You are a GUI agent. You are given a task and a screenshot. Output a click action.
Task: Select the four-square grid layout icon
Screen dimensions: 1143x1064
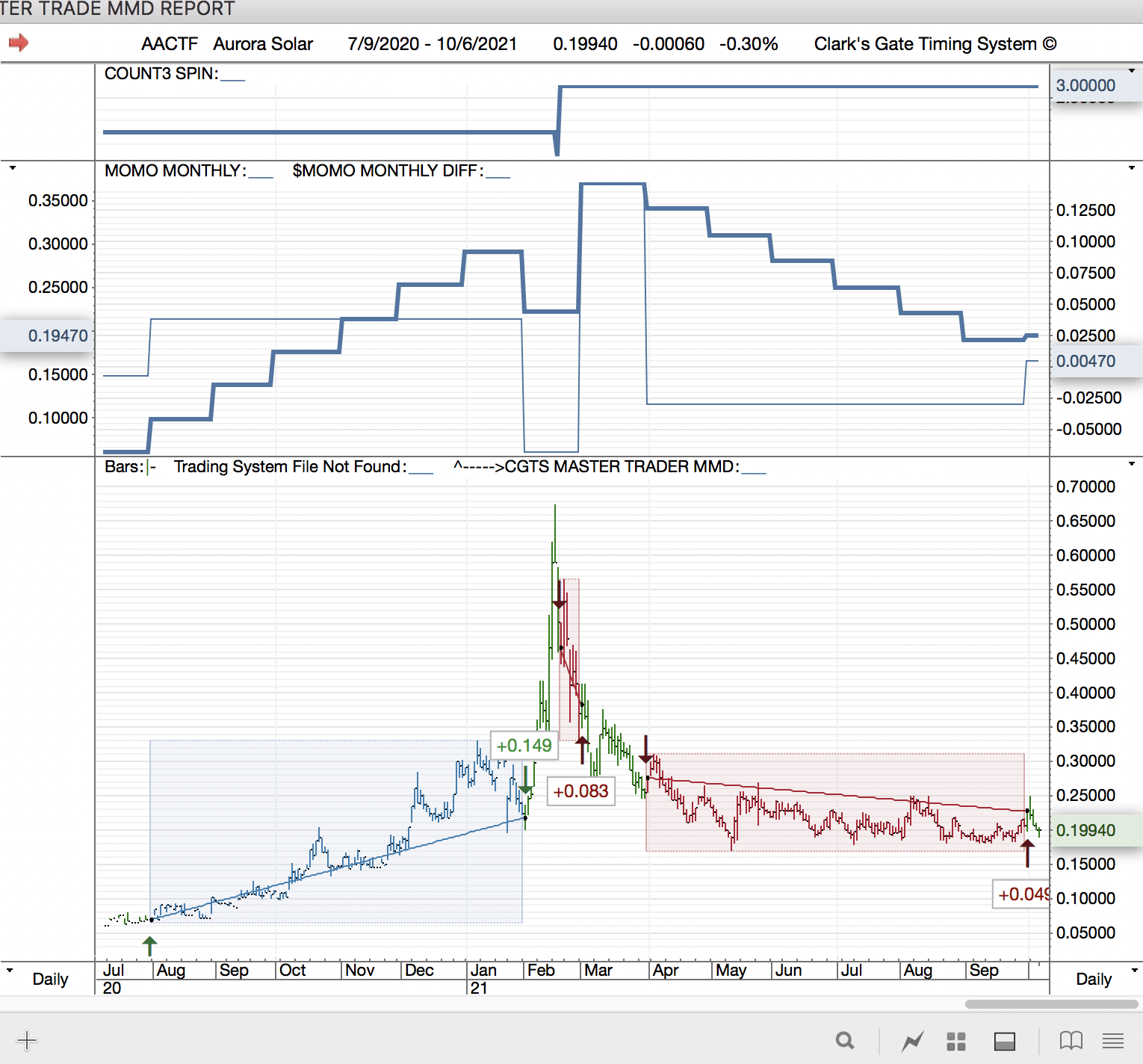coord(956,1040)
